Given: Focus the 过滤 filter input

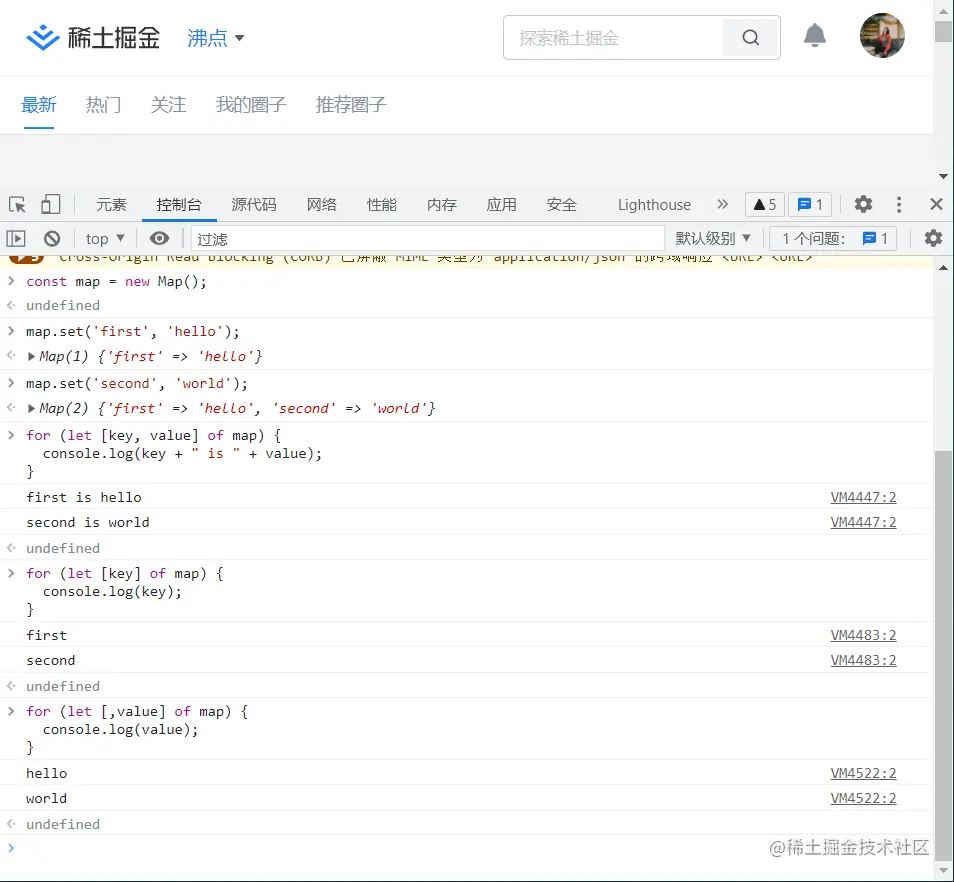Looking at the screenshot, I should pyautogui.click(x=428, y=238).
